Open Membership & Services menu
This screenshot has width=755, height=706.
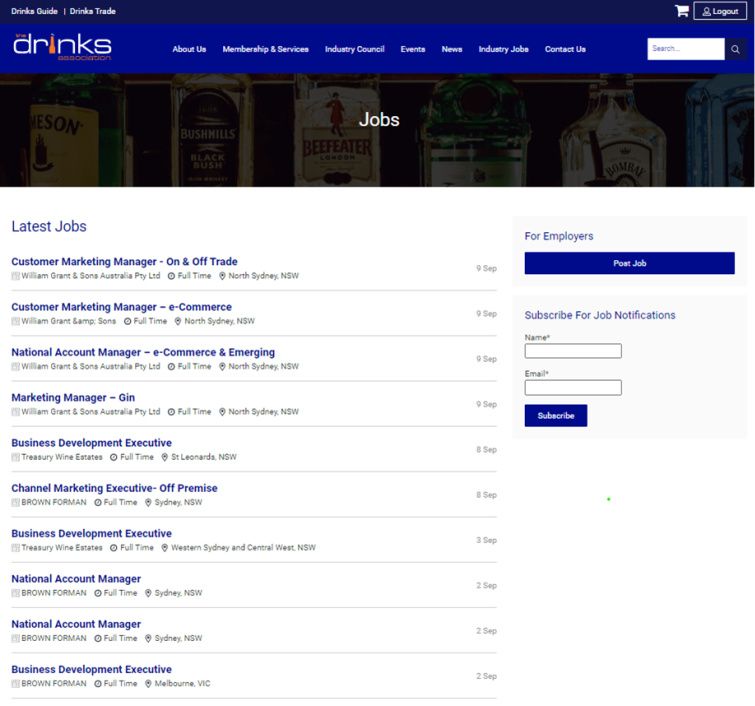click(265, 49)
